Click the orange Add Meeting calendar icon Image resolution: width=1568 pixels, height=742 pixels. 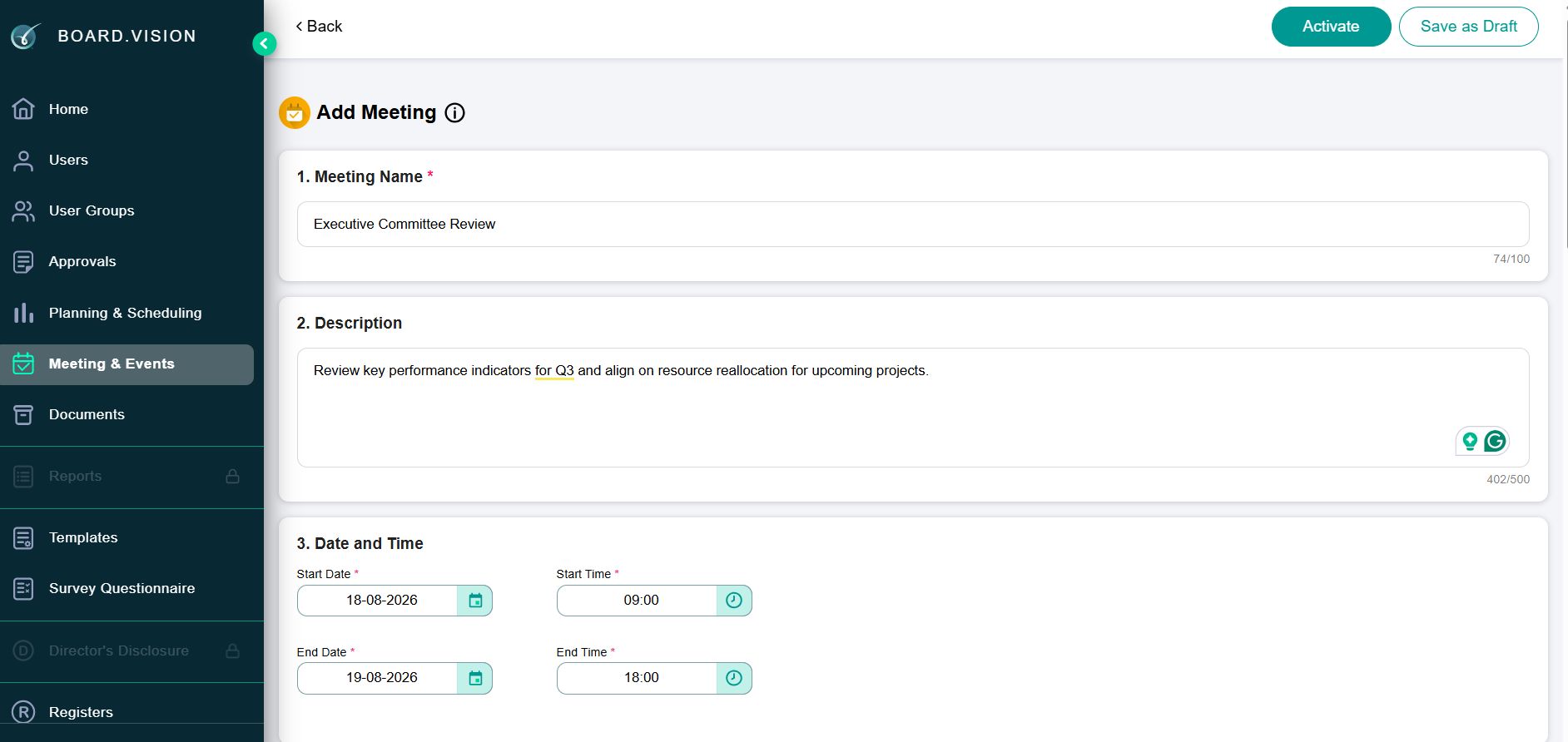pyautogui.click(x=295, y=113)
